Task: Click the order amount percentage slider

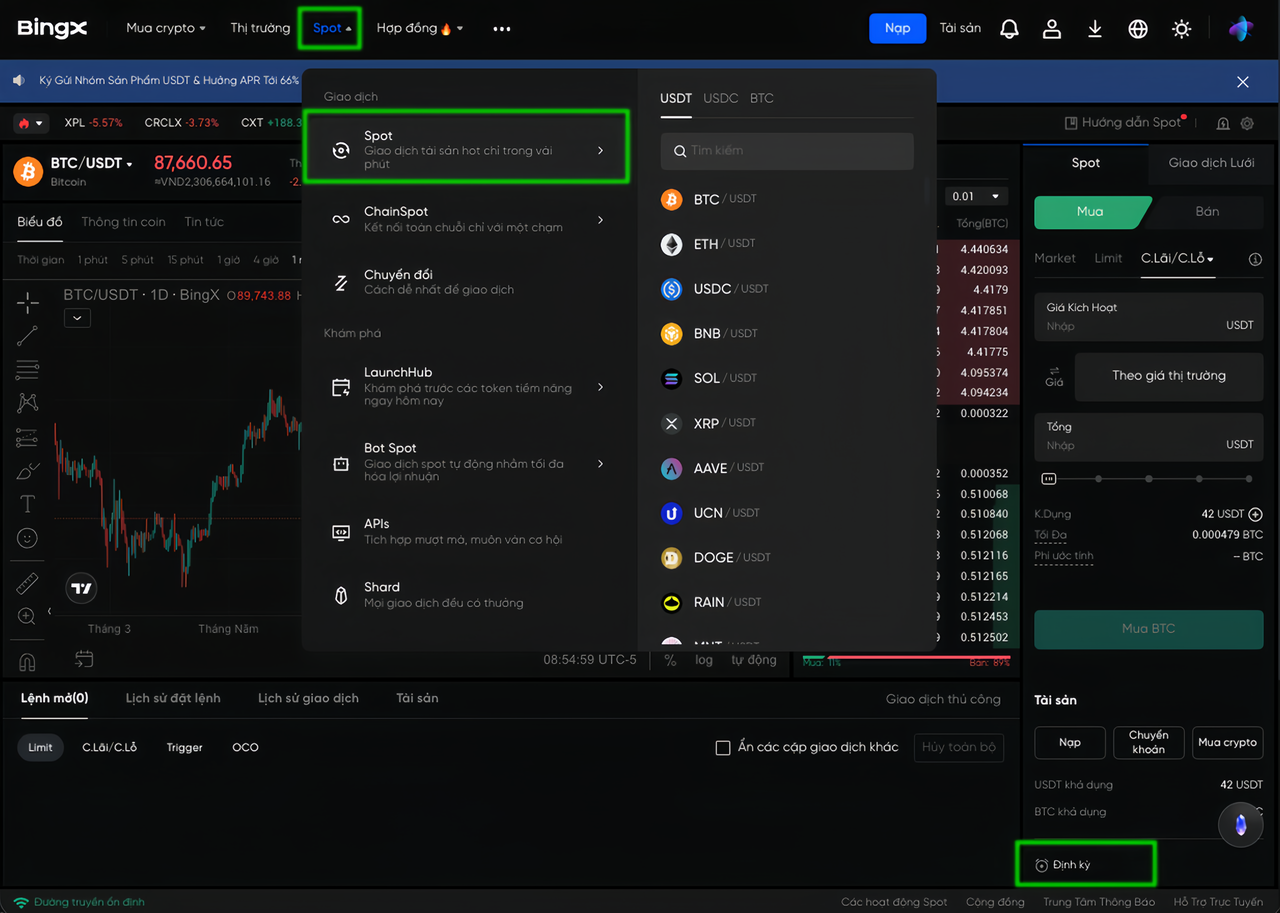Action: tap(1148, 479)
